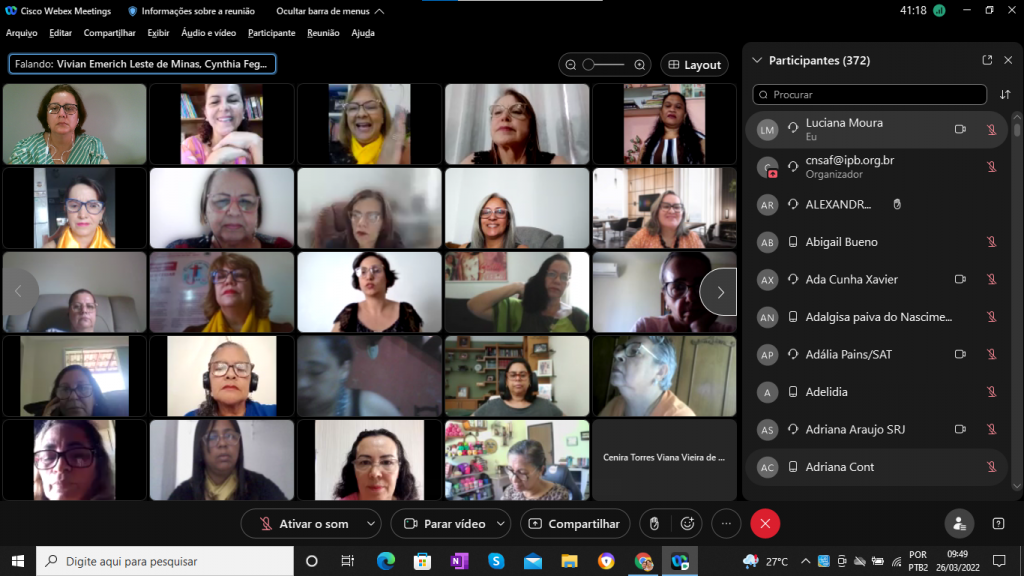The height and width of the screenshot is (576, 1024).
Task: Unmute with Ativar o som
Action: (304, 523)
